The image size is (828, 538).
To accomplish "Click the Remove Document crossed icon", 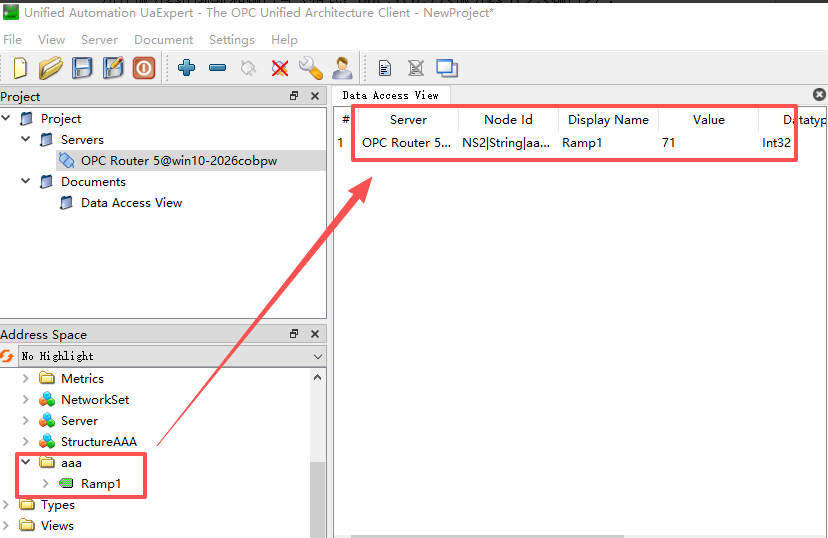I will click(x=416, y=68).
